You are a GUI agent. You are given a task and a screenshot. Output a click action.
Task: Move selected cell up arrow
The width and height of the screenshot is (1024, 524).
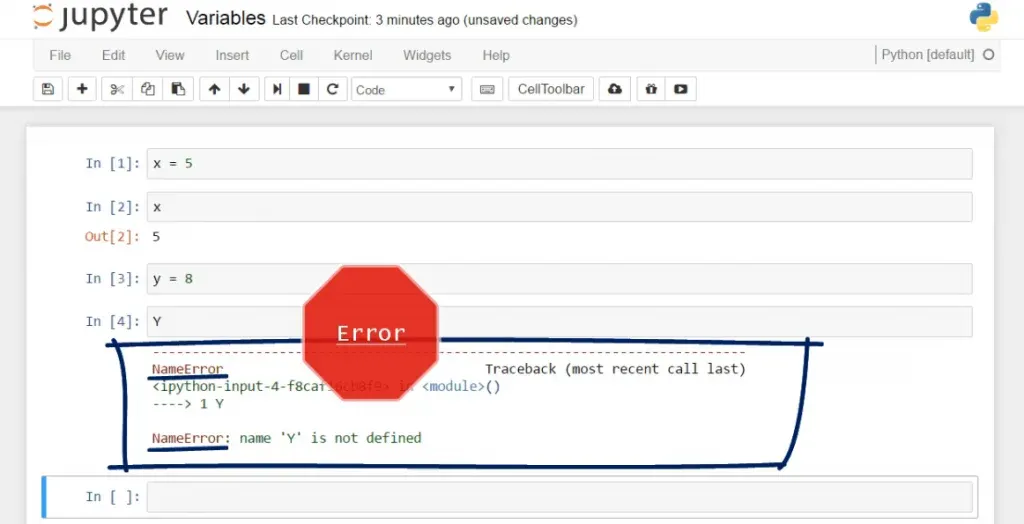[x=214, y=89]
